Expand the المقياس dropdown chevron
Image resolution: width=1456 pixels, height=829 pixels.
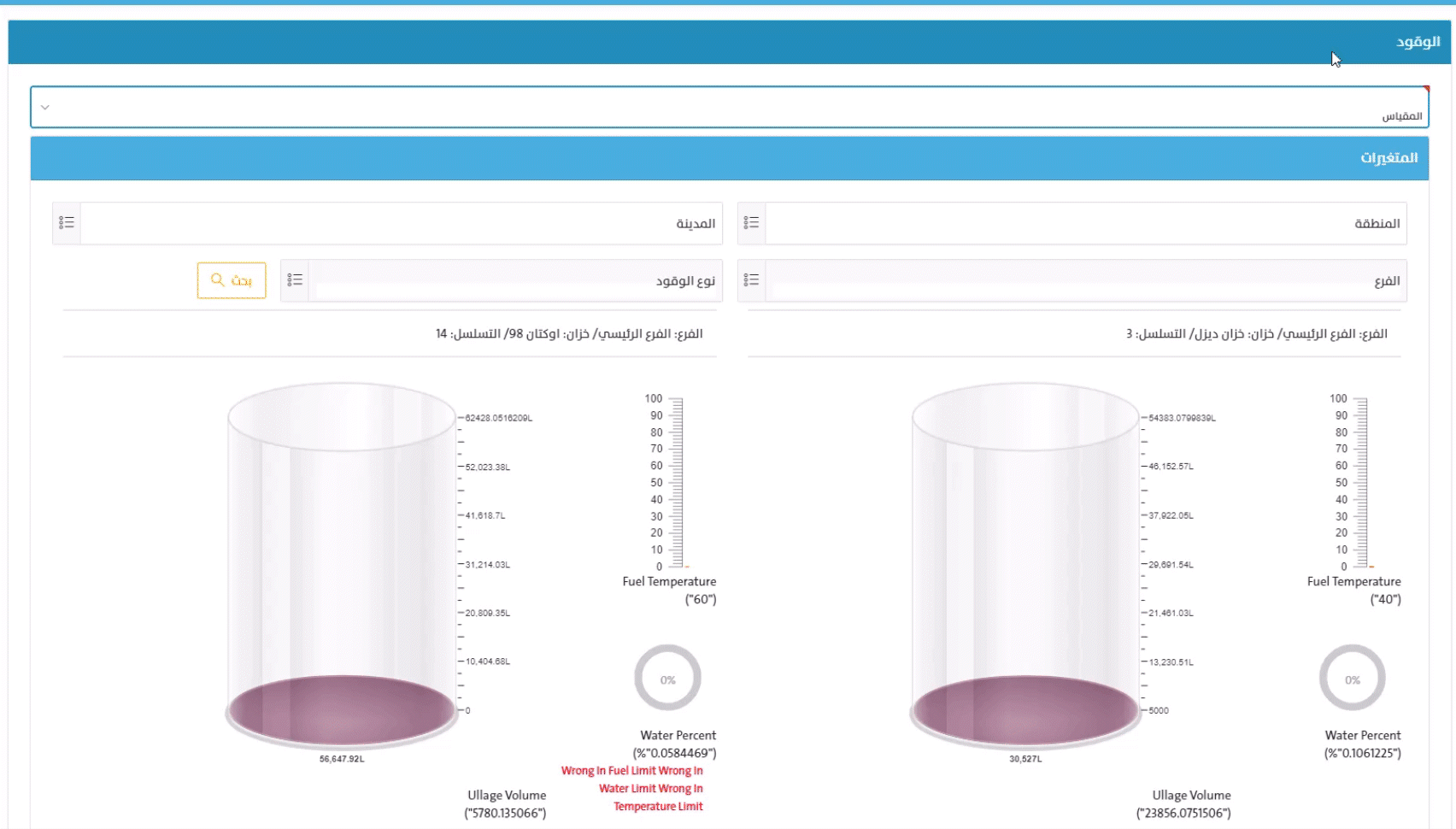pyautogui.click(x=45, y=108)
